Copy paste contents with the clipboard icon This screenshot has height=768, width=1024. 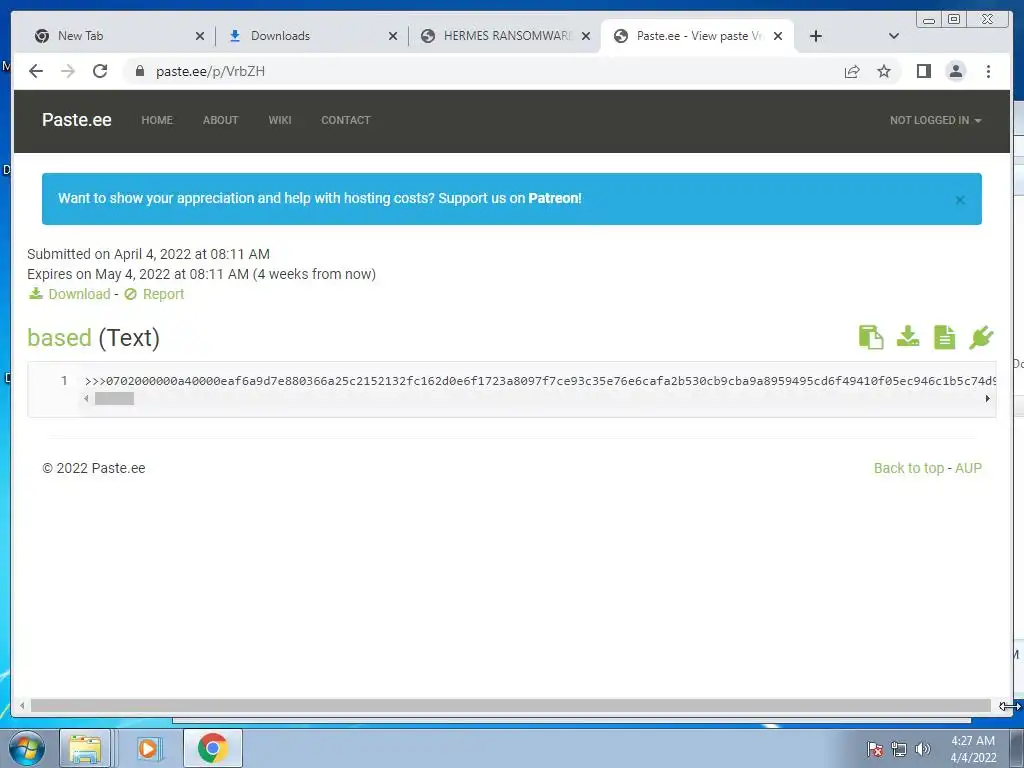coord(871,337)
